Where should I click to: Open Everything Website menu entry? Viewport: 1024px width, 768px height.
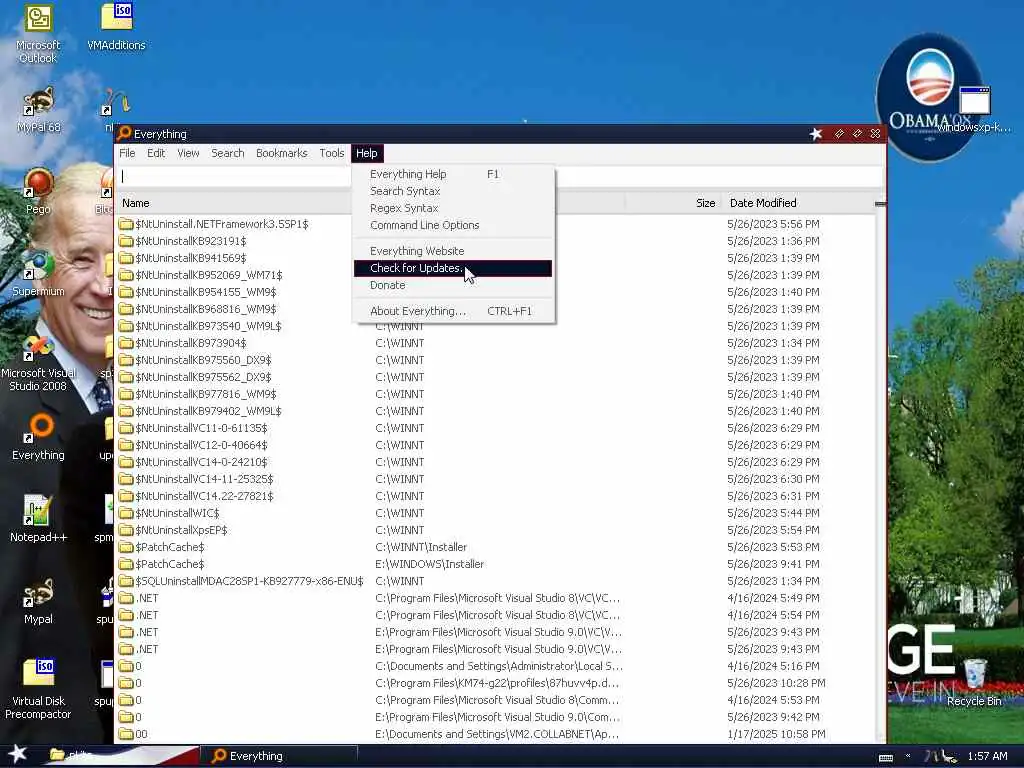[x=453, y=251]
